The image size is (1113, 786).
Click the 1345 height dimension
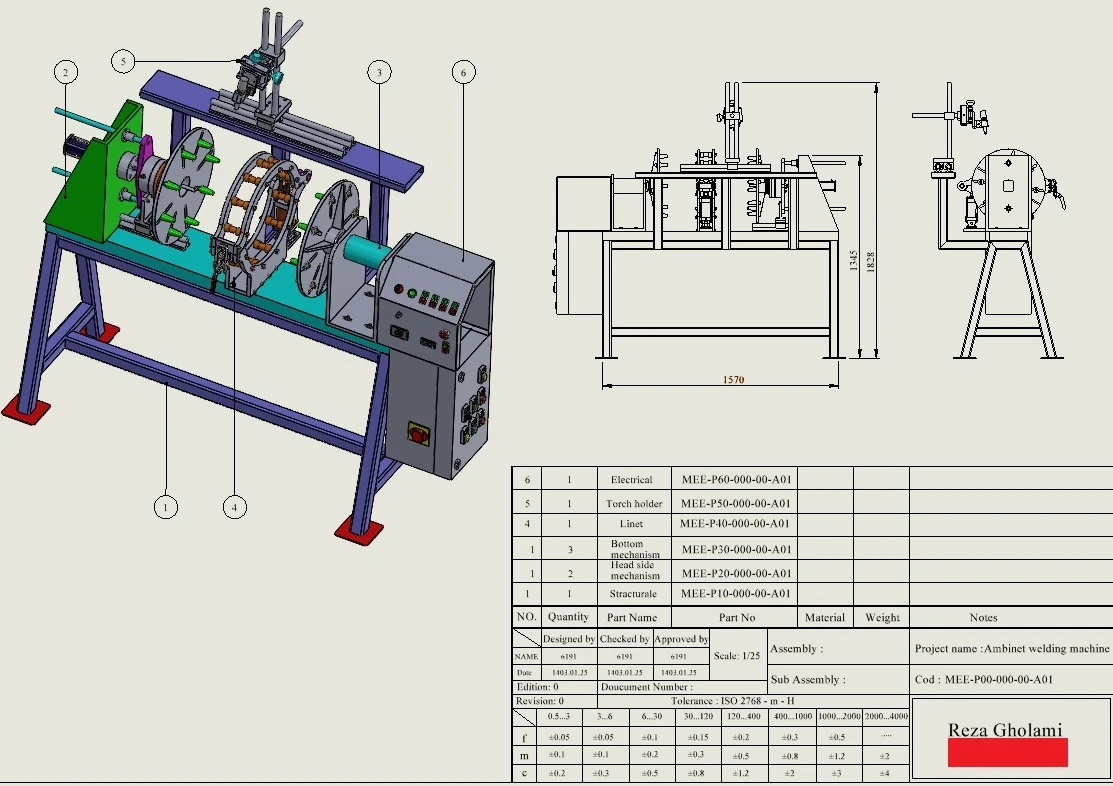[x=853, y=262]
